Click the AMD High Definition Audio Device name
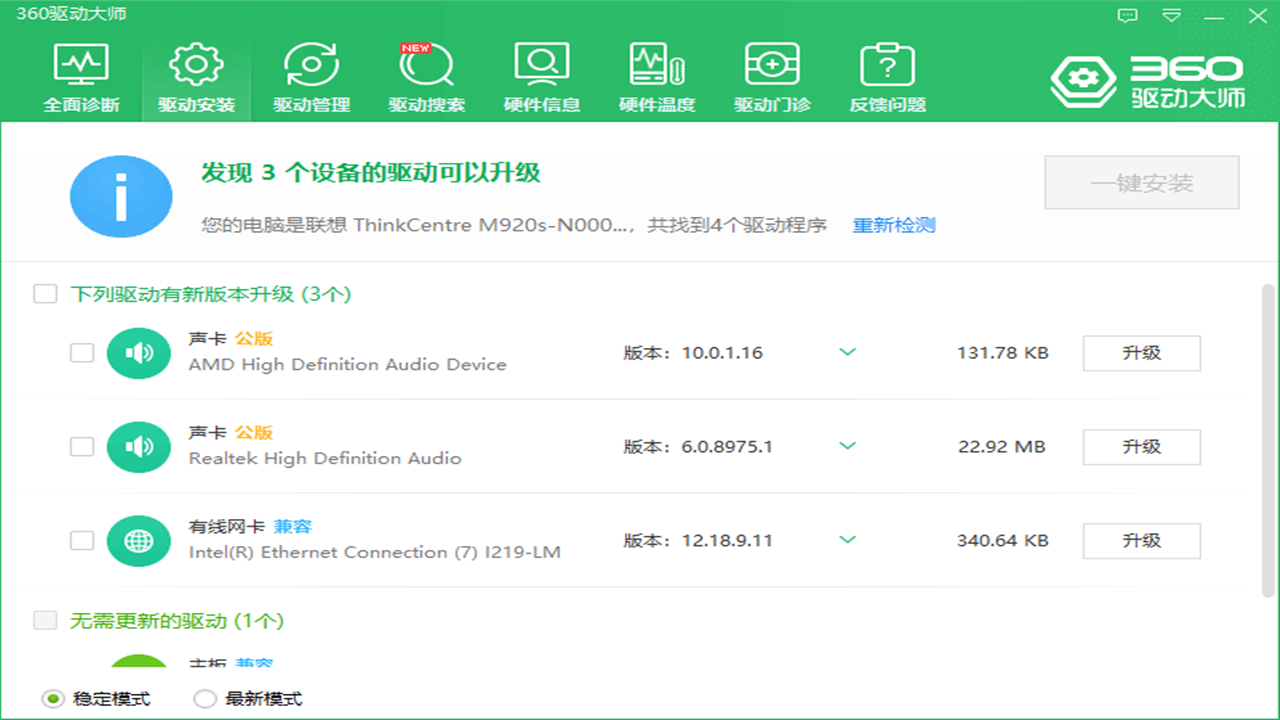Viewport: 1280px width, 720px height. [348, 365]
